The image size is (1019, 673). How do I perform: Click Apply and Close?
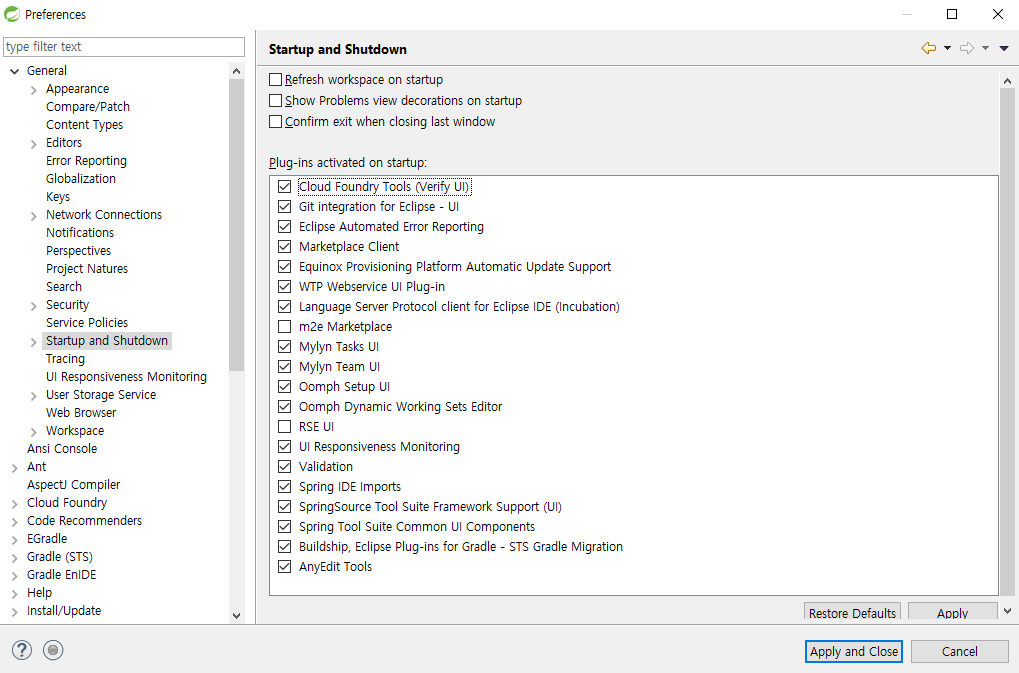pos(854,652)
